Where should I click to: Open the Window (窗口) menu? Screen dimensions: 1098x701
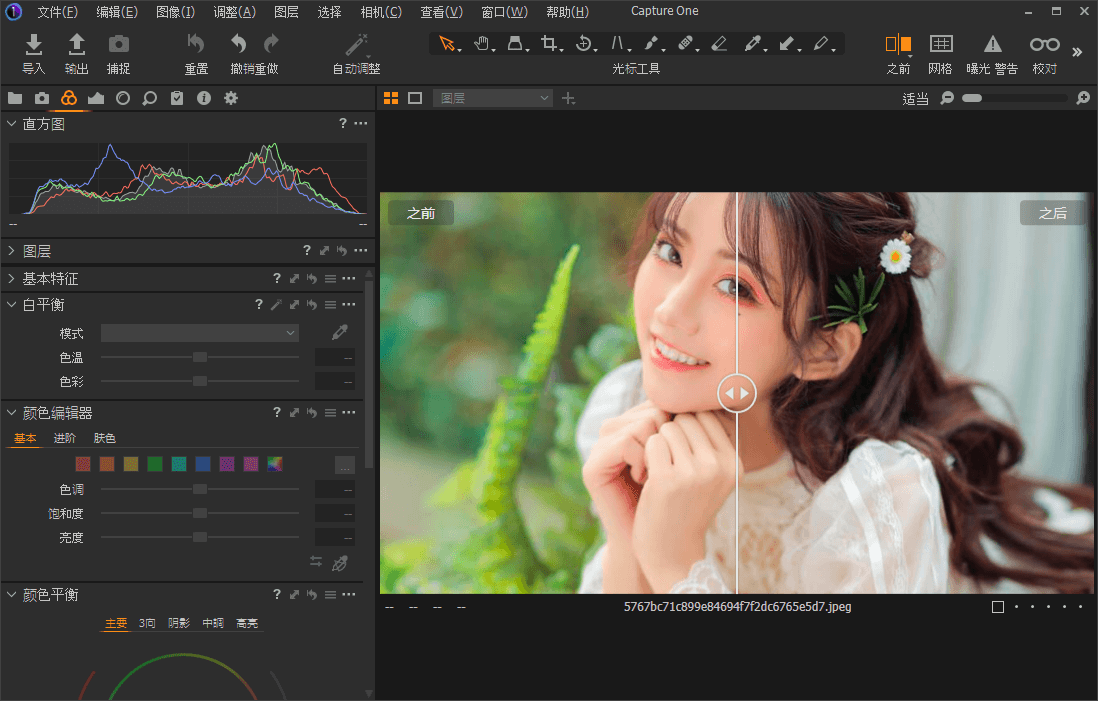point(505,12)
